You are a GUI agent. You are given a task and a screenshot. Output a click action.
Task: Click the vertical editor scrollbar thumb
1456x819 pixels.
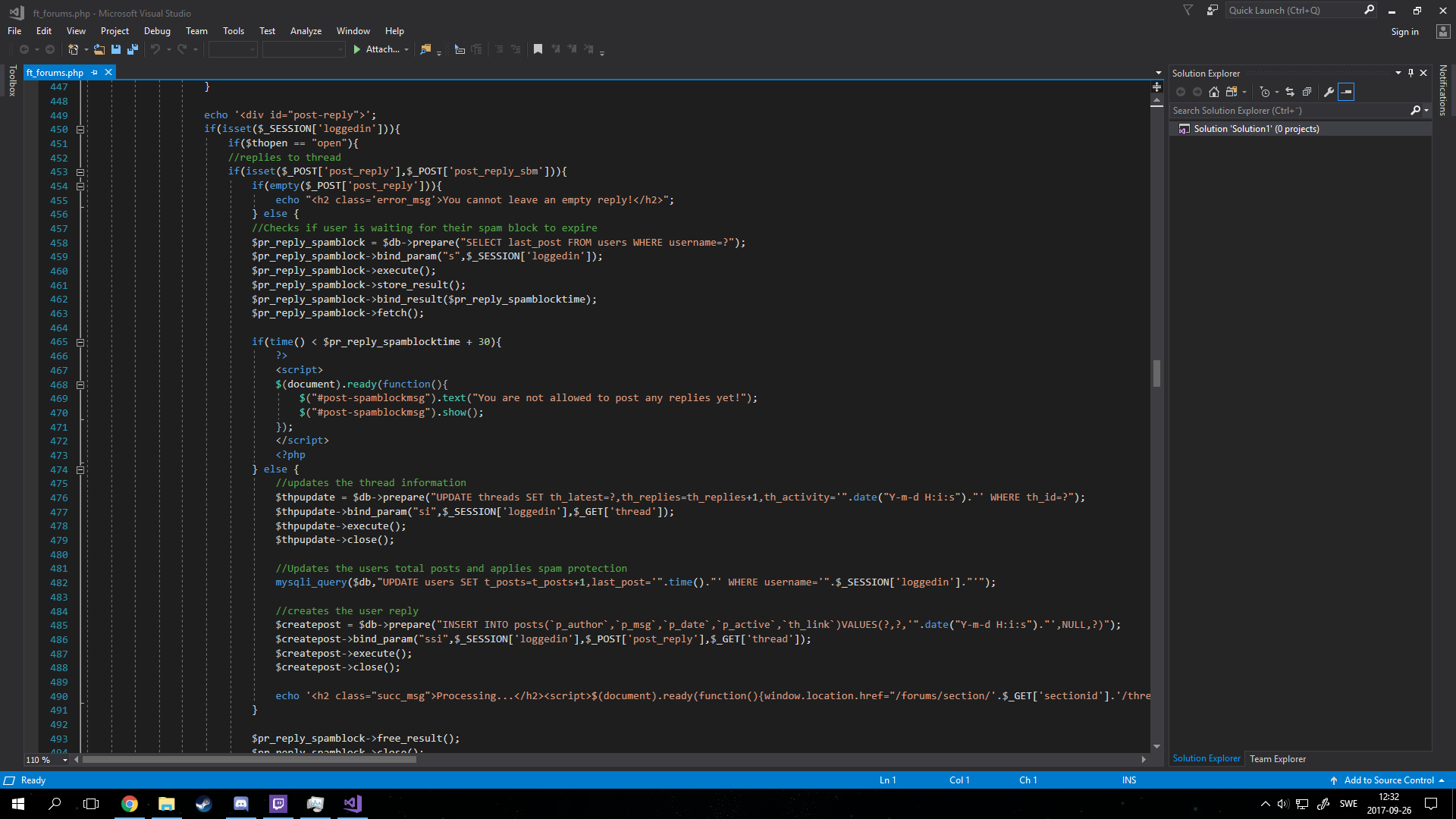(1156, 373)
